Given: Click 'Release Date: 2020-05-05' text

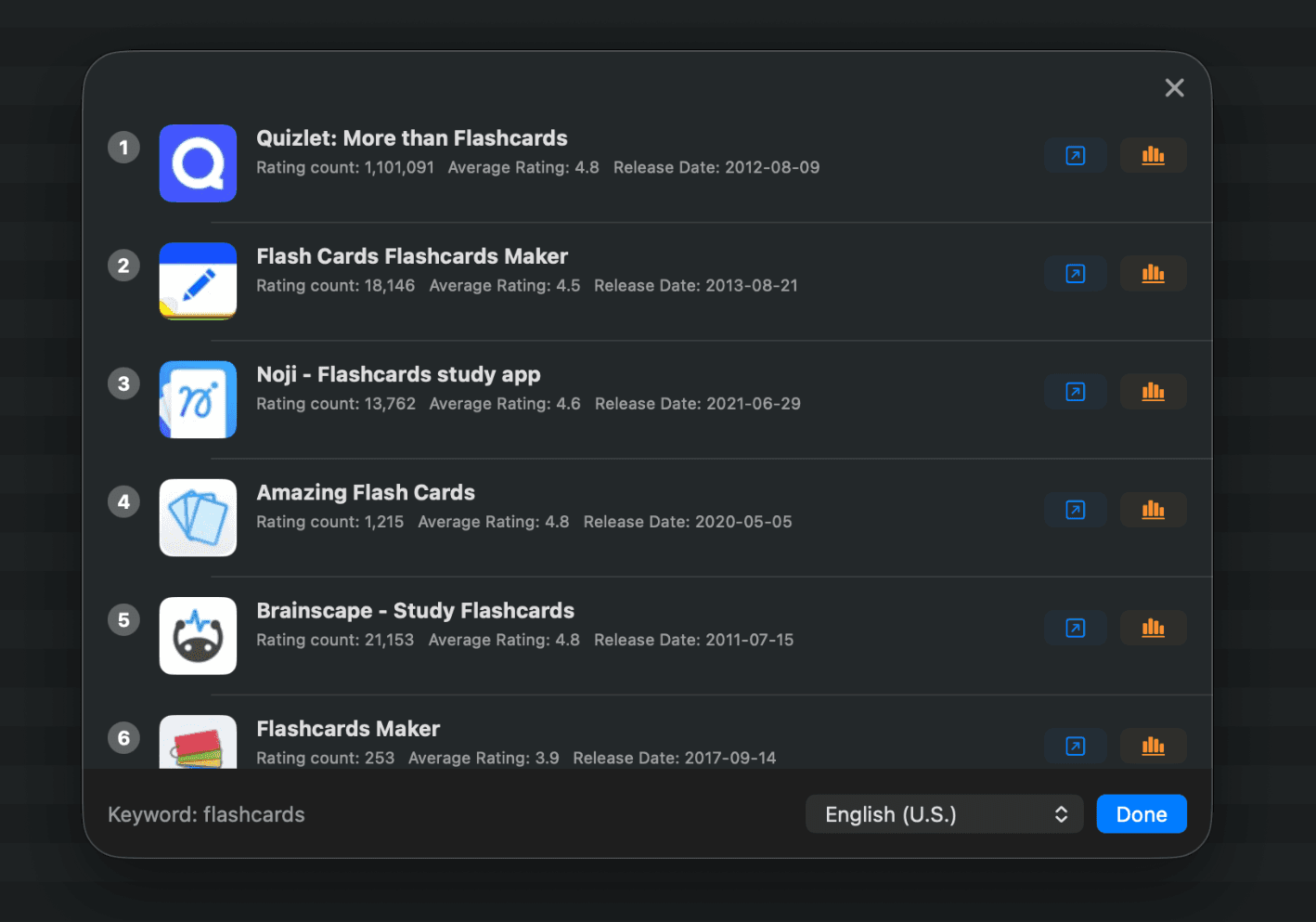Looking at the screenshot, I should tap(688, 522).
